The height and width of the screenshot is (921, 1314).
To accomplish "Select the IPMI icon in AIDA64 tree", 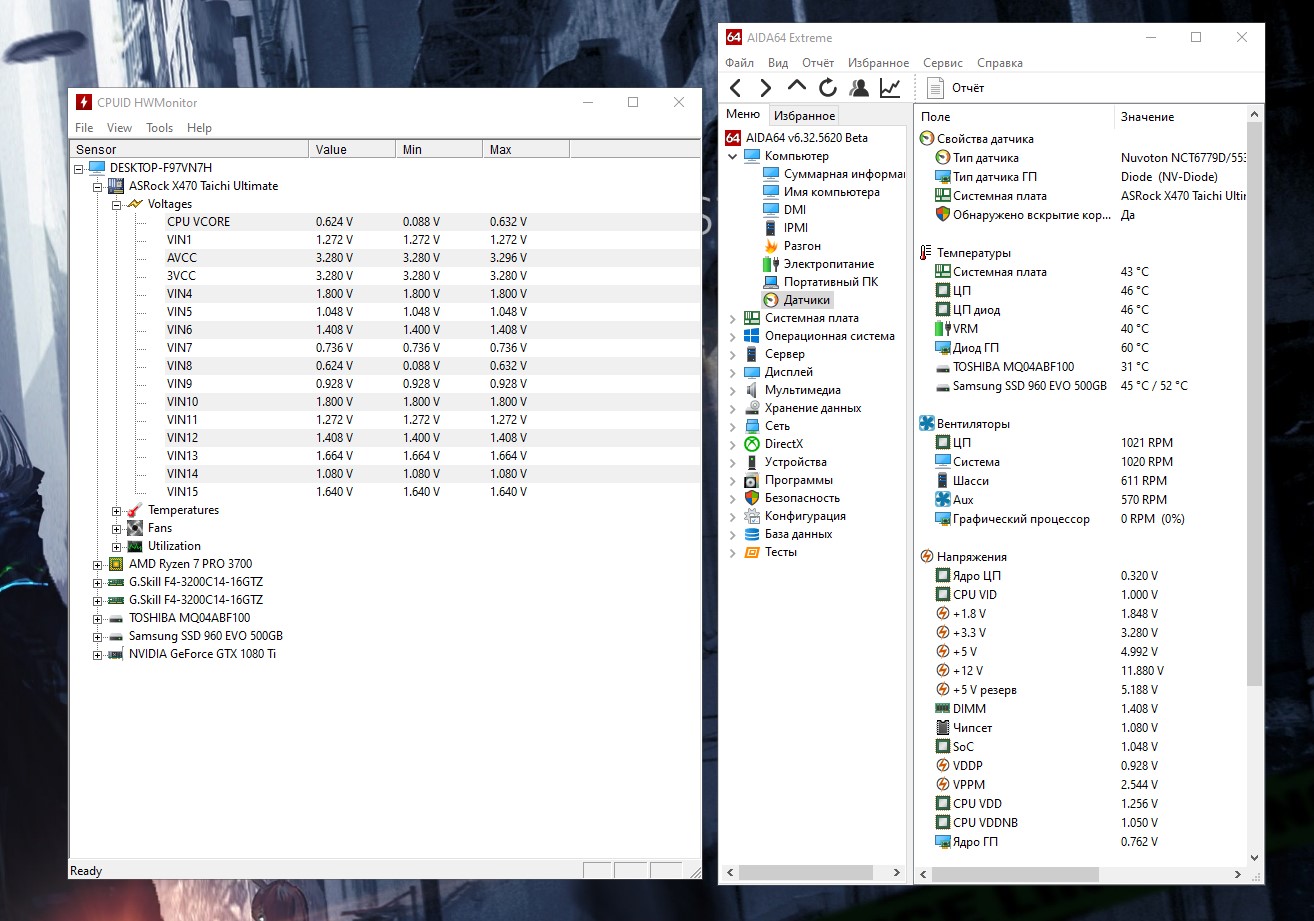I will click(x=771, y=228).
